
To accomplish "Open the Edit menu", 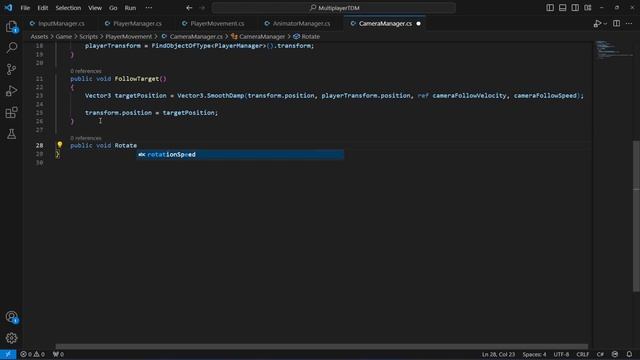I will click(42, 8).
